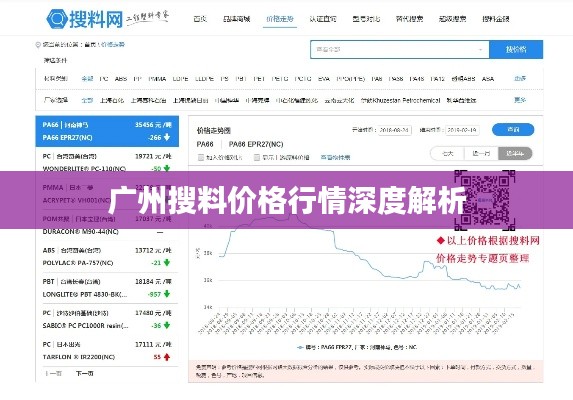Viewport: 573px width, 400px height.
Task: Click the blue link beside the chart checkboxes
Action: pos(335,157)
